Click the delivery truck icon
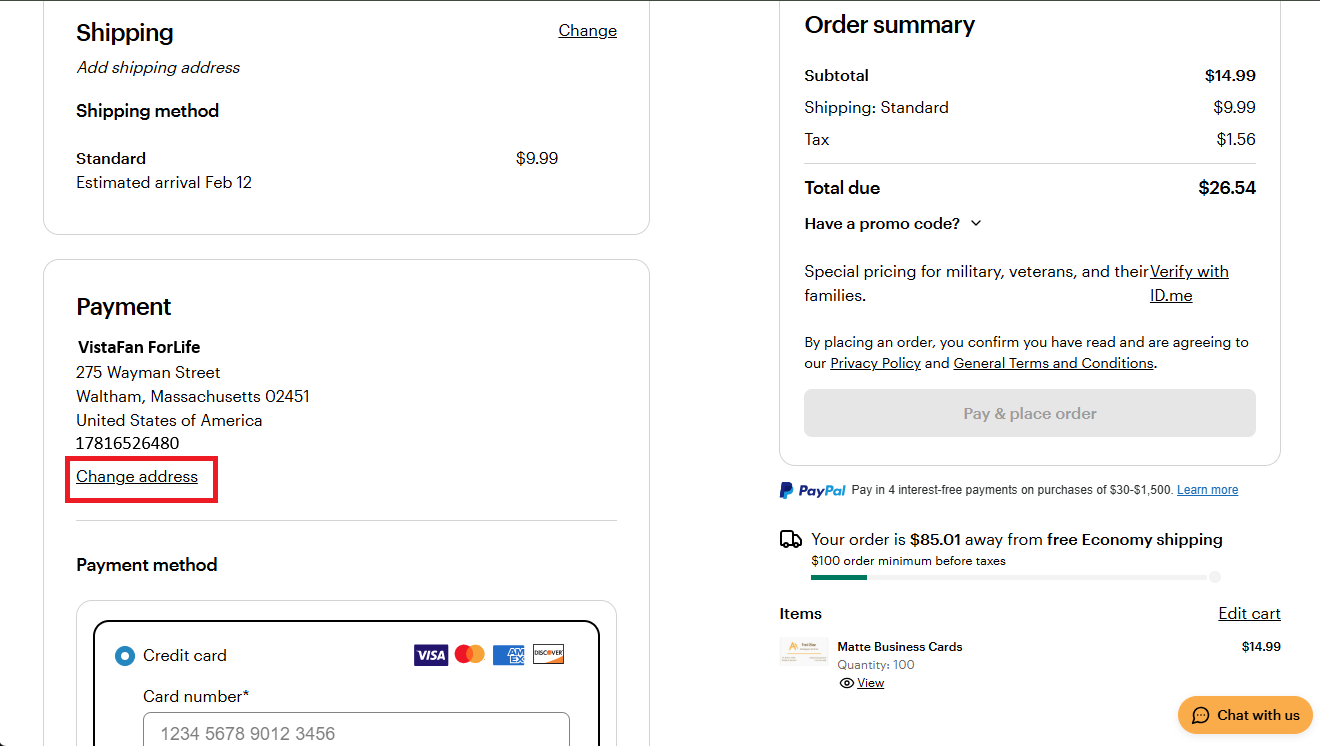This screenshot has width=1320, height=746. (x=791, y=539)
